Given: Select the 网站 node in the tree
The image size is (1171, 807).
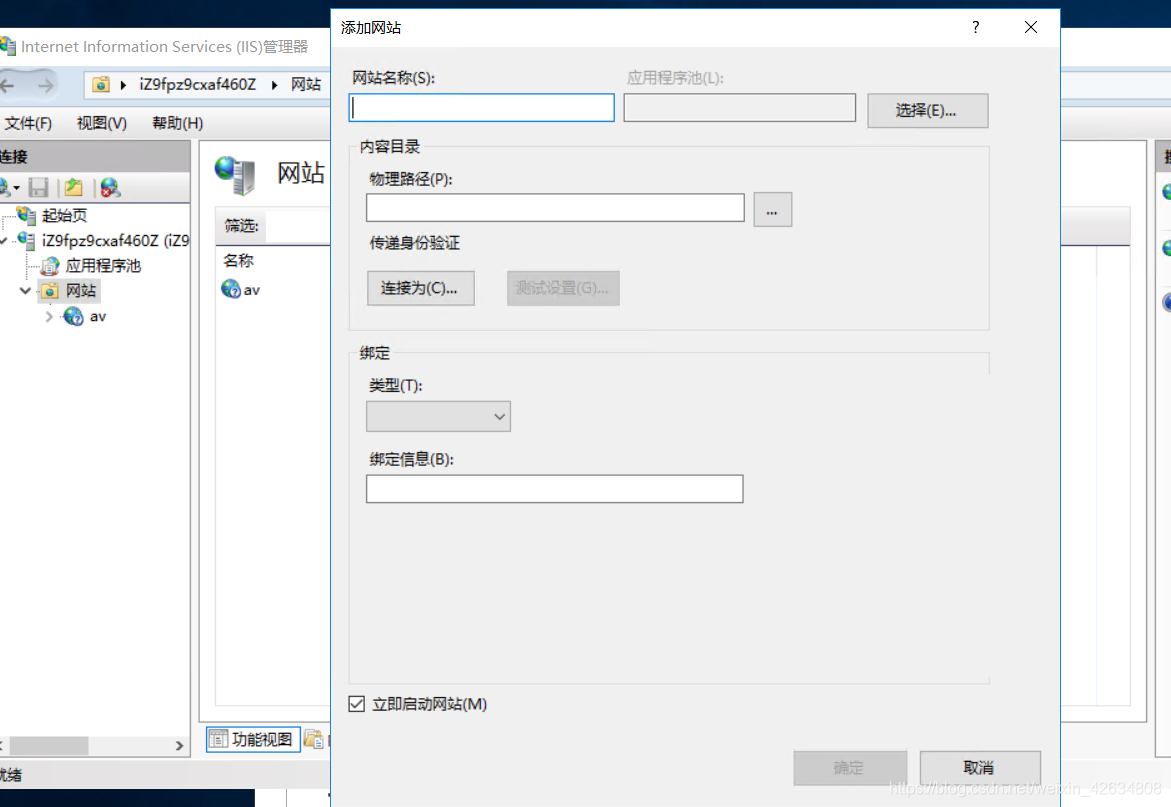Looking at the screenshot, I should point(81,290).
